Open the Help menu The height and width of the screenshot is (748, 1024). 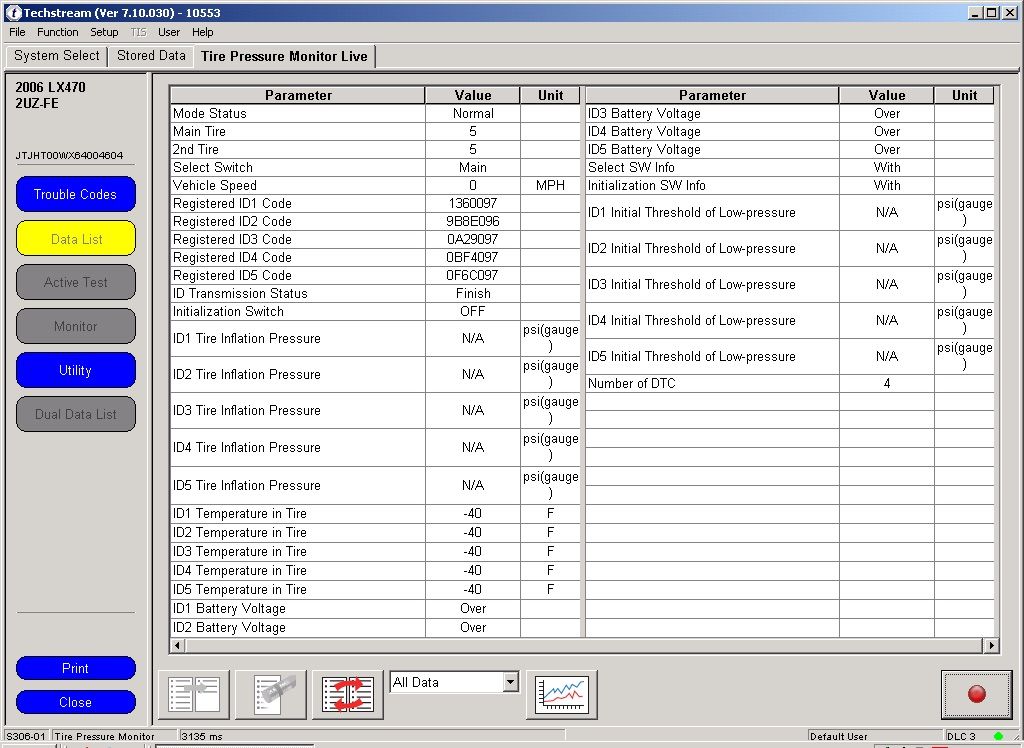click(202, 32)
